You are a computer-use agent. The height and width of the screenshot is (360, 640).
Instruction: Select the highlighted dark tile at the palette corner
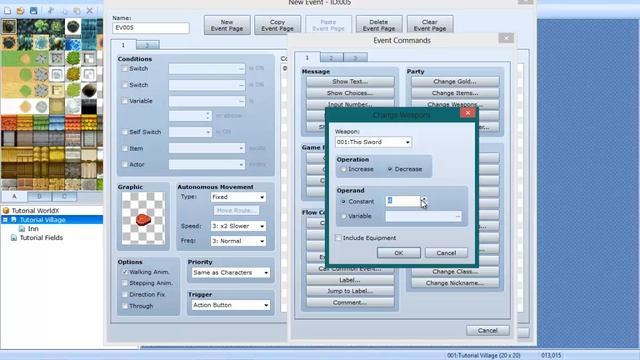pos(9,27)
